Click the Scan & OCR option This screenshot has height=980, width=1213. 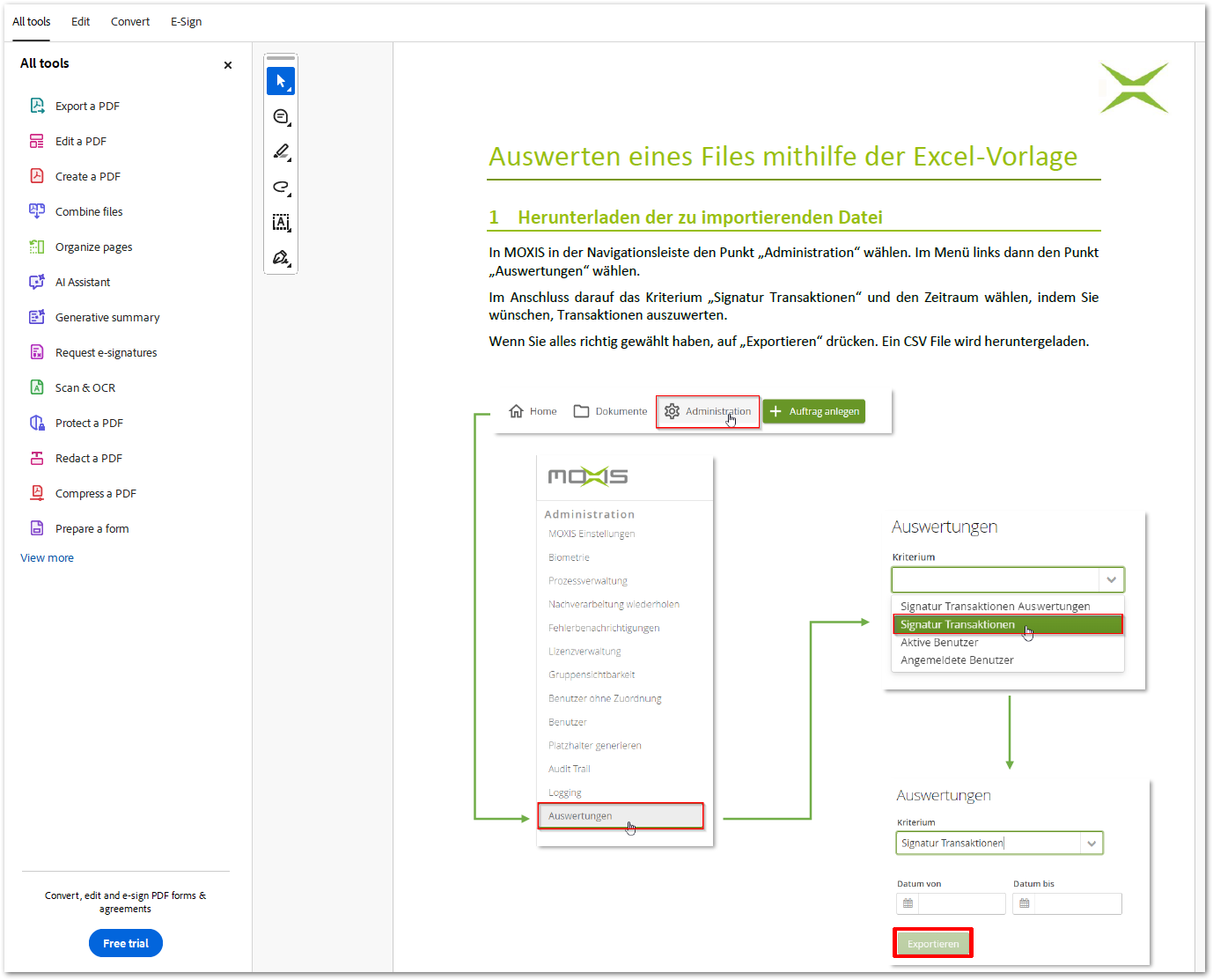85,387
